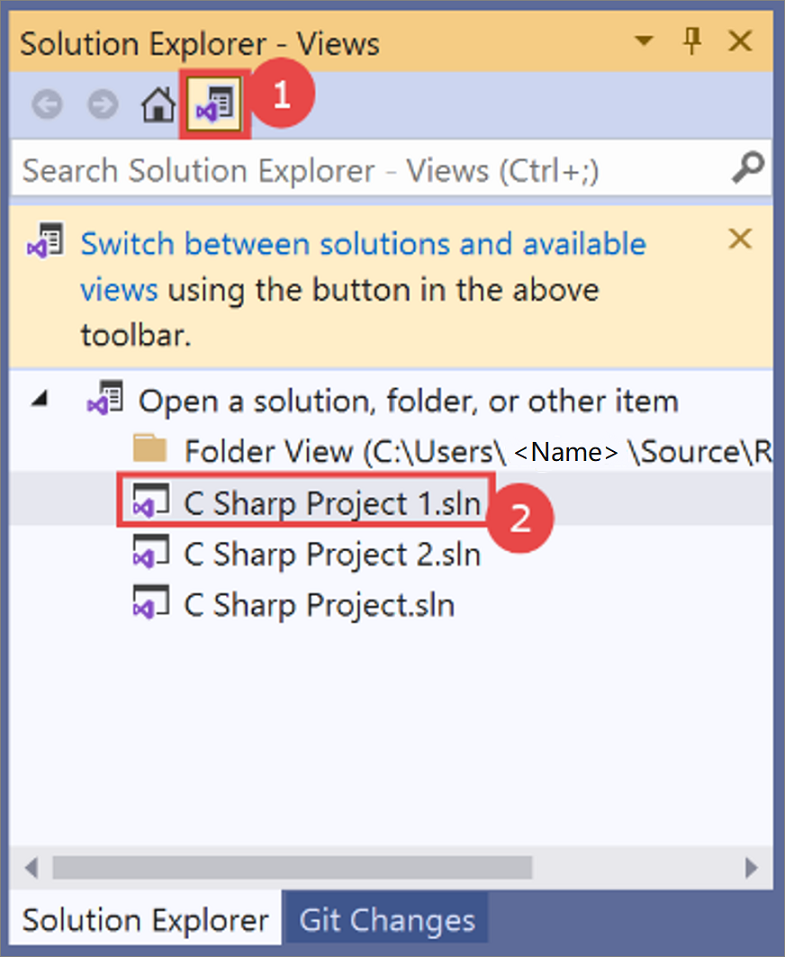Viewport: 785px width, 957px height.
Task: Click the Forward navigation arrow icon
Action: click(x=103, y=104)
